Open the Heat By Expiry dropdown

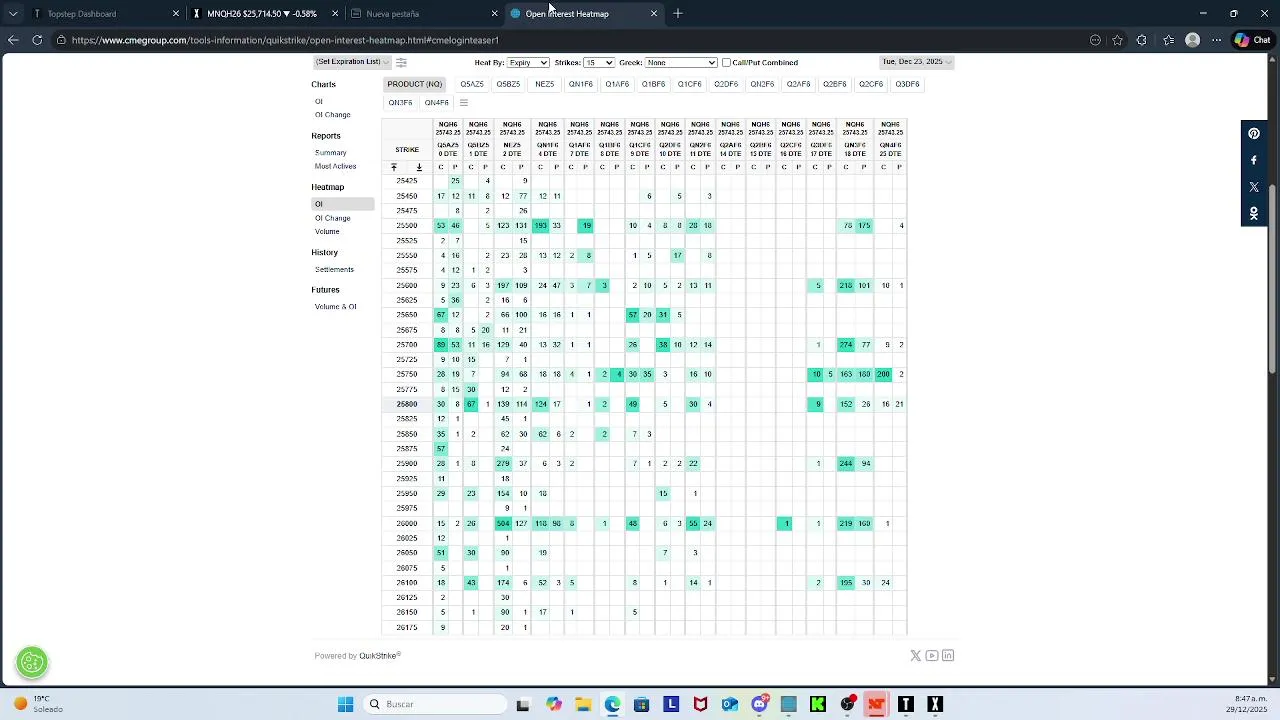(528, 62)
